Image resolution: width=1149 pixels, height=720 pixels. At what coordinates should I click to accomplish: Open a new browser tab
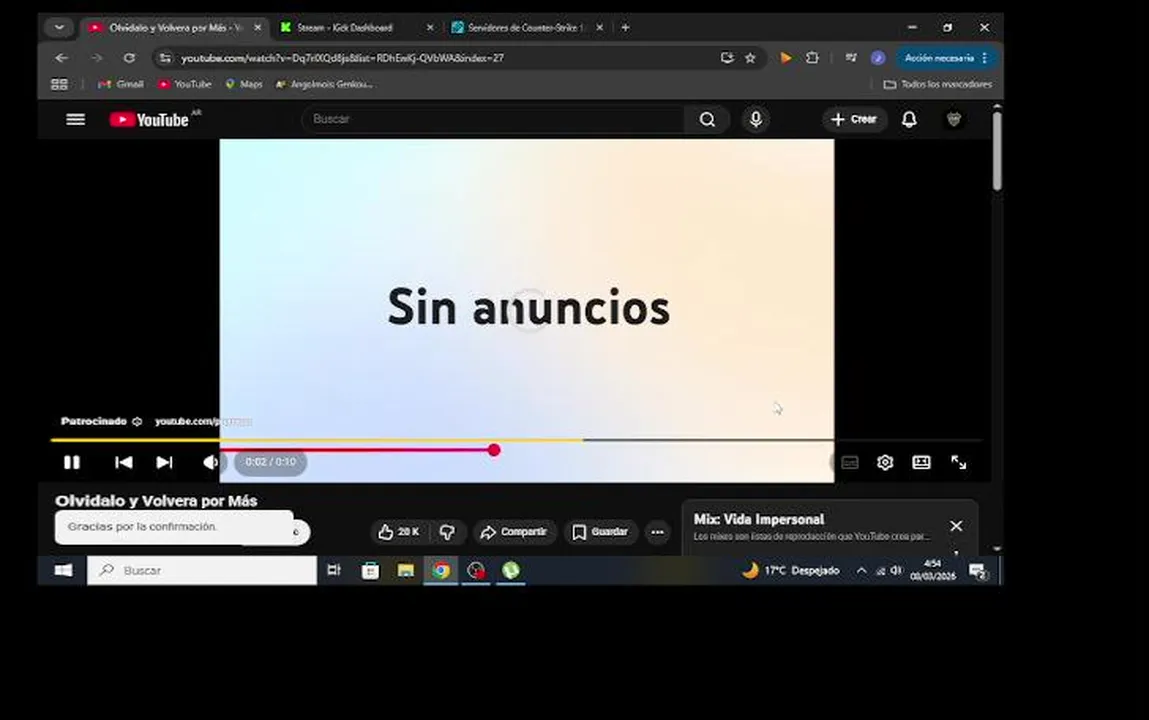coord(625,28)
